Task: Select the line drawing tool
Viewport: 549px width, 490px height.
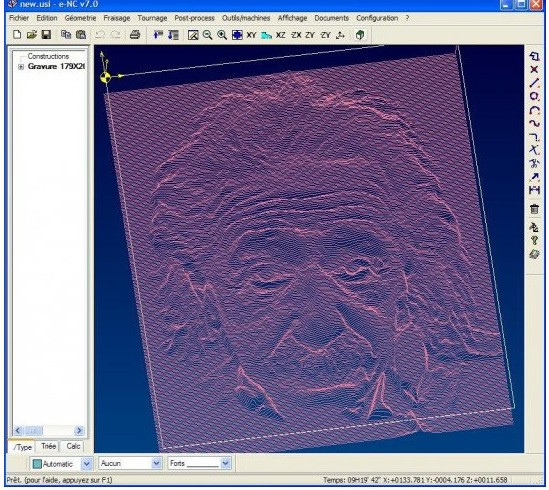Action: [534, 83]
